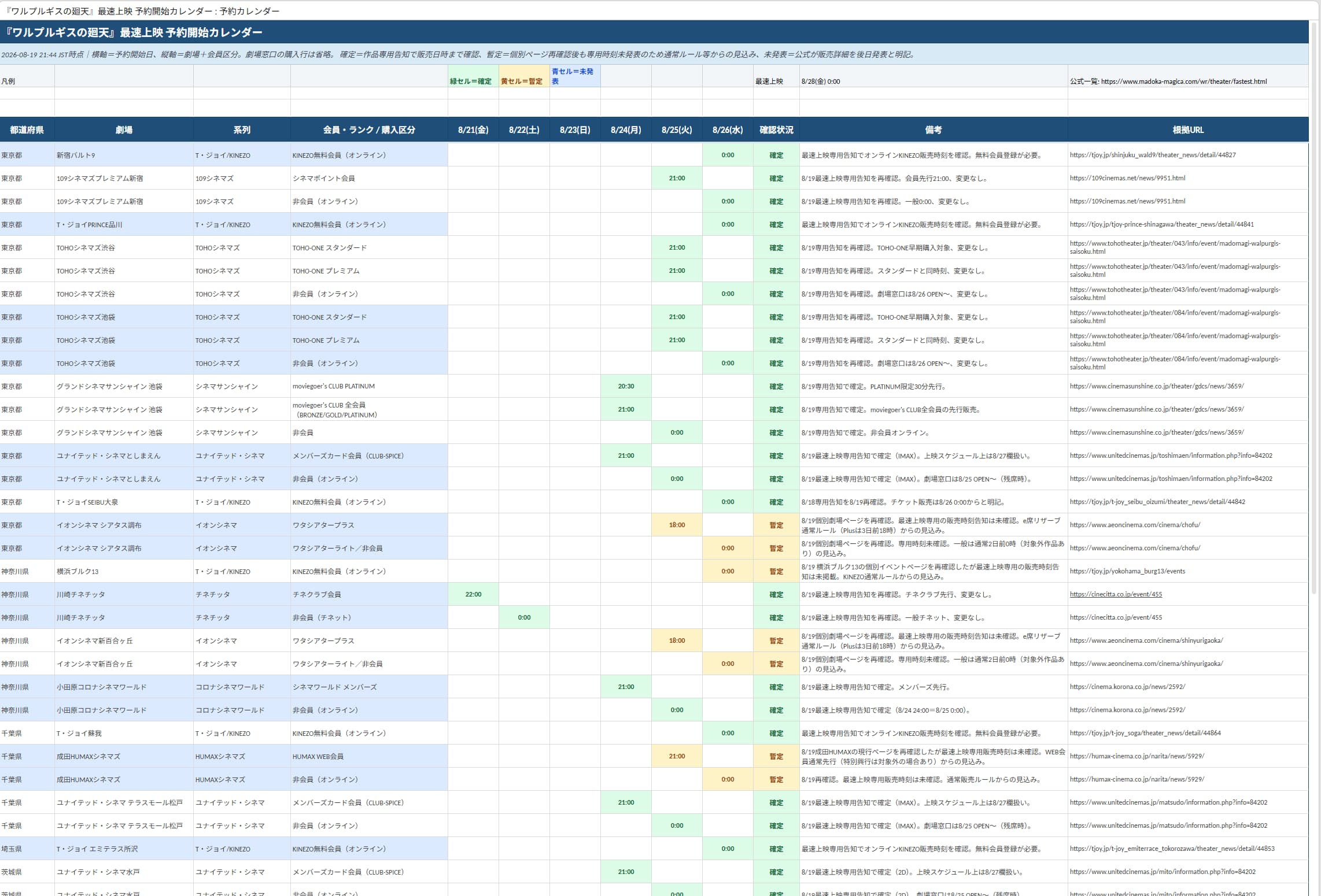The image size is (1321, 896).
Task: Click the 新宿バルト9 theater cell
Action: pyautogui.click(x=124, y=155)
